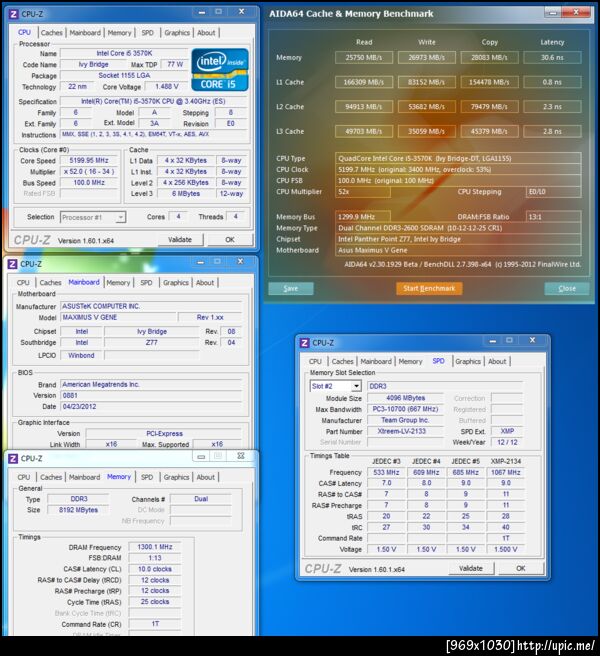This screenshot has width=600, height=656.
Task: Minimize the Mainboard CPU-Z window
Action: coord(200,262)
